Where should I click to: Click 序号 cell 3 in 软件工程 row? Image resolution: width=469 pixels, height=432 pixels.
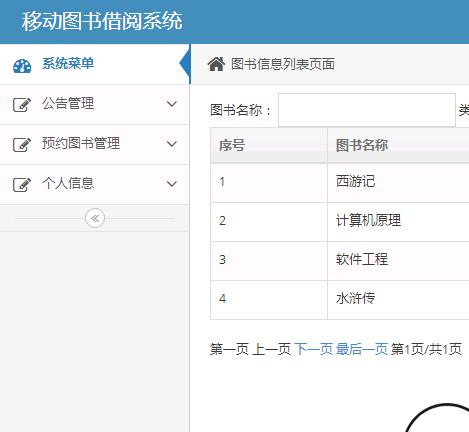[269, 261]
